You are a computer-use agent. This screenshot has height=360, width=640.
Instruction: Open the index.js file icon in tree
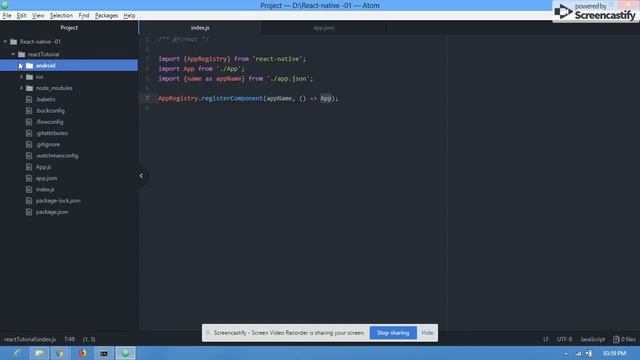pyautogui.click(x=29, y=189)
